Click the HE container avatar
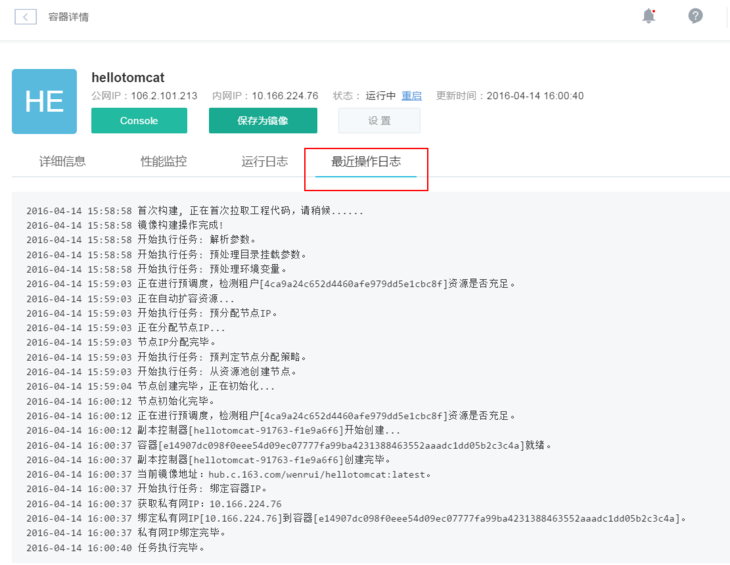The height and width of the screenshot is (565, 730). point(44,101)
